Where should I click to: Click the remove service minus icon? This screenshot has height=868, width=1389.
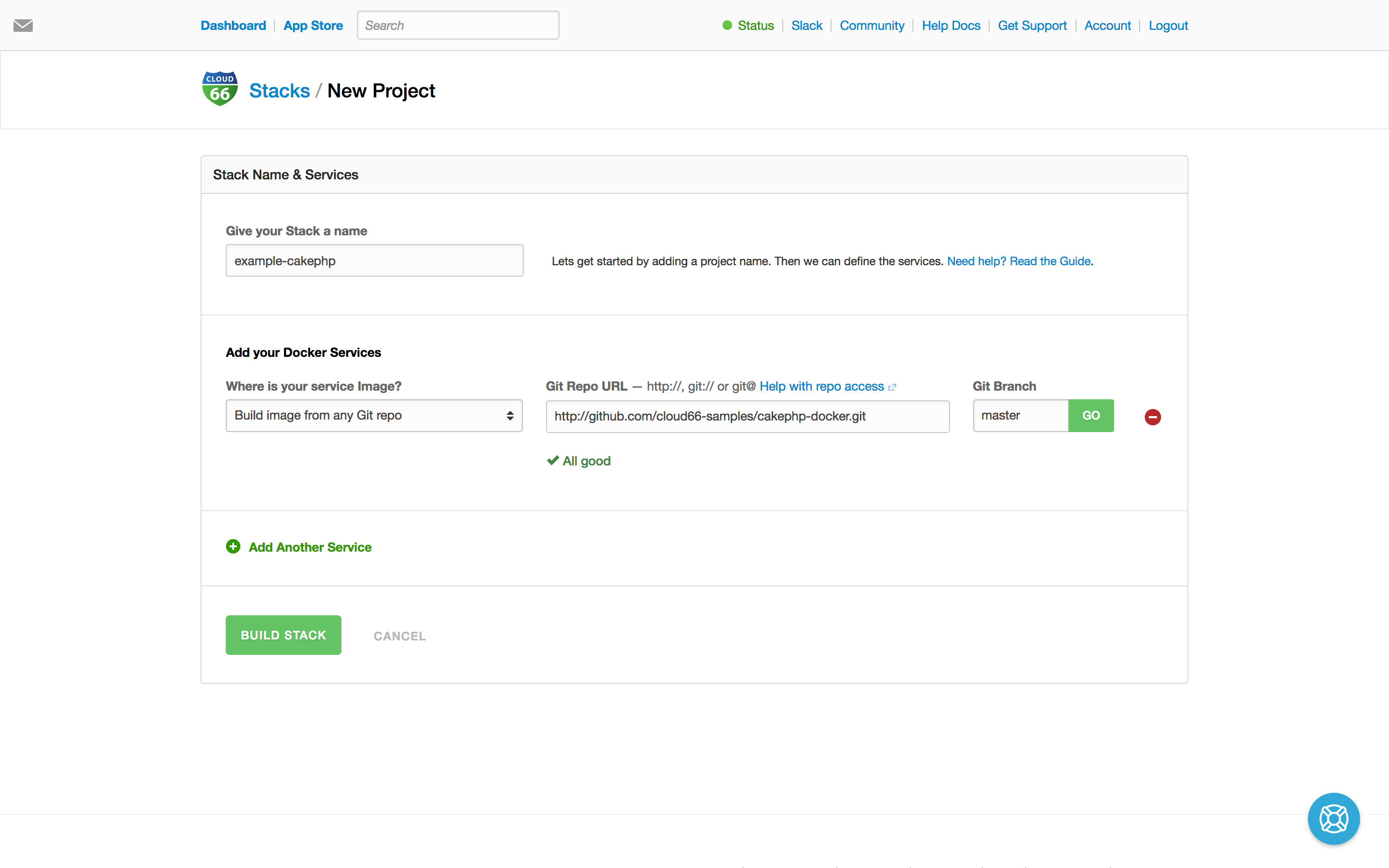(1152, 417)
